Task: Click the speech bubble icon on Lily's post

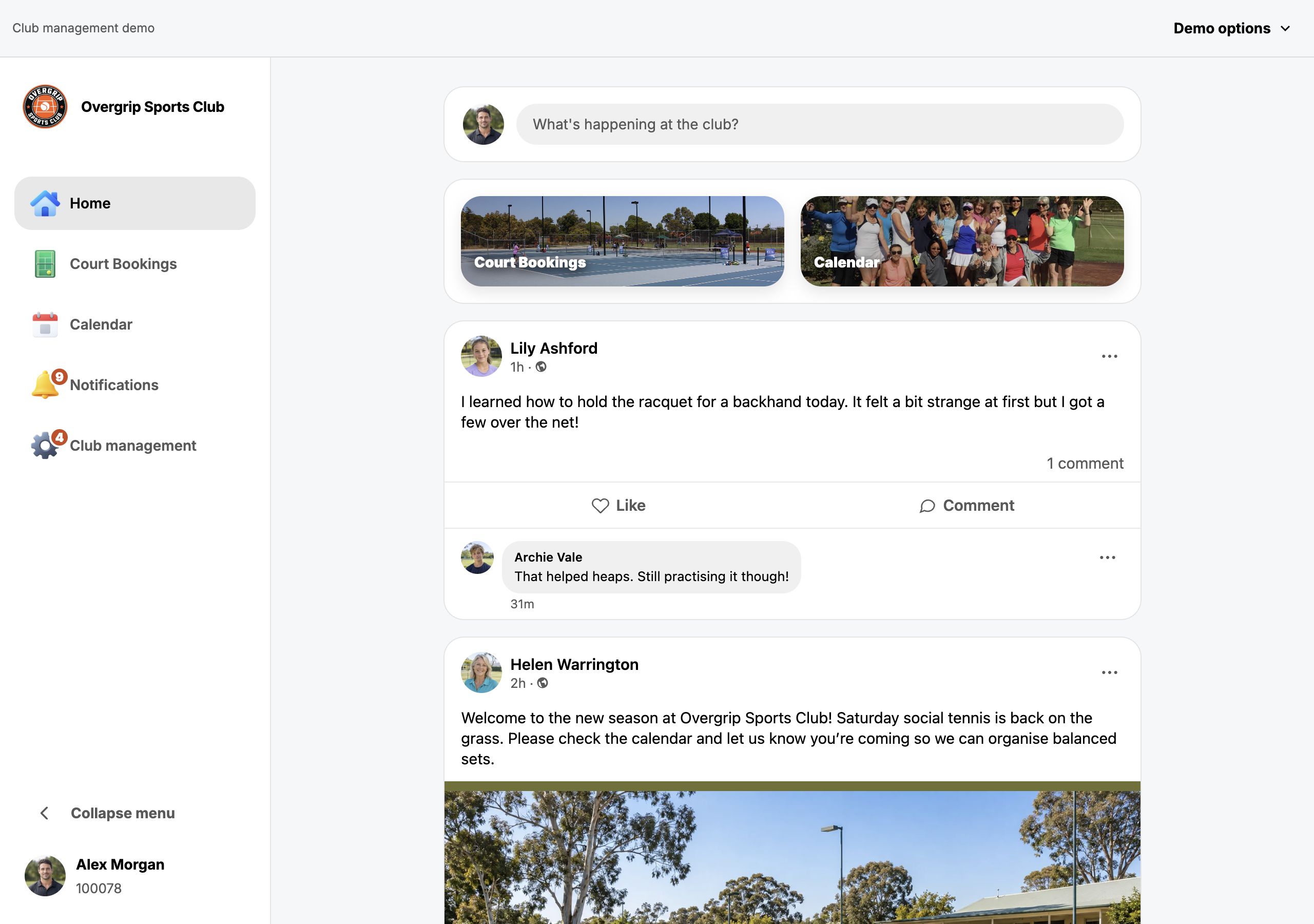Action: coord(927,506)
